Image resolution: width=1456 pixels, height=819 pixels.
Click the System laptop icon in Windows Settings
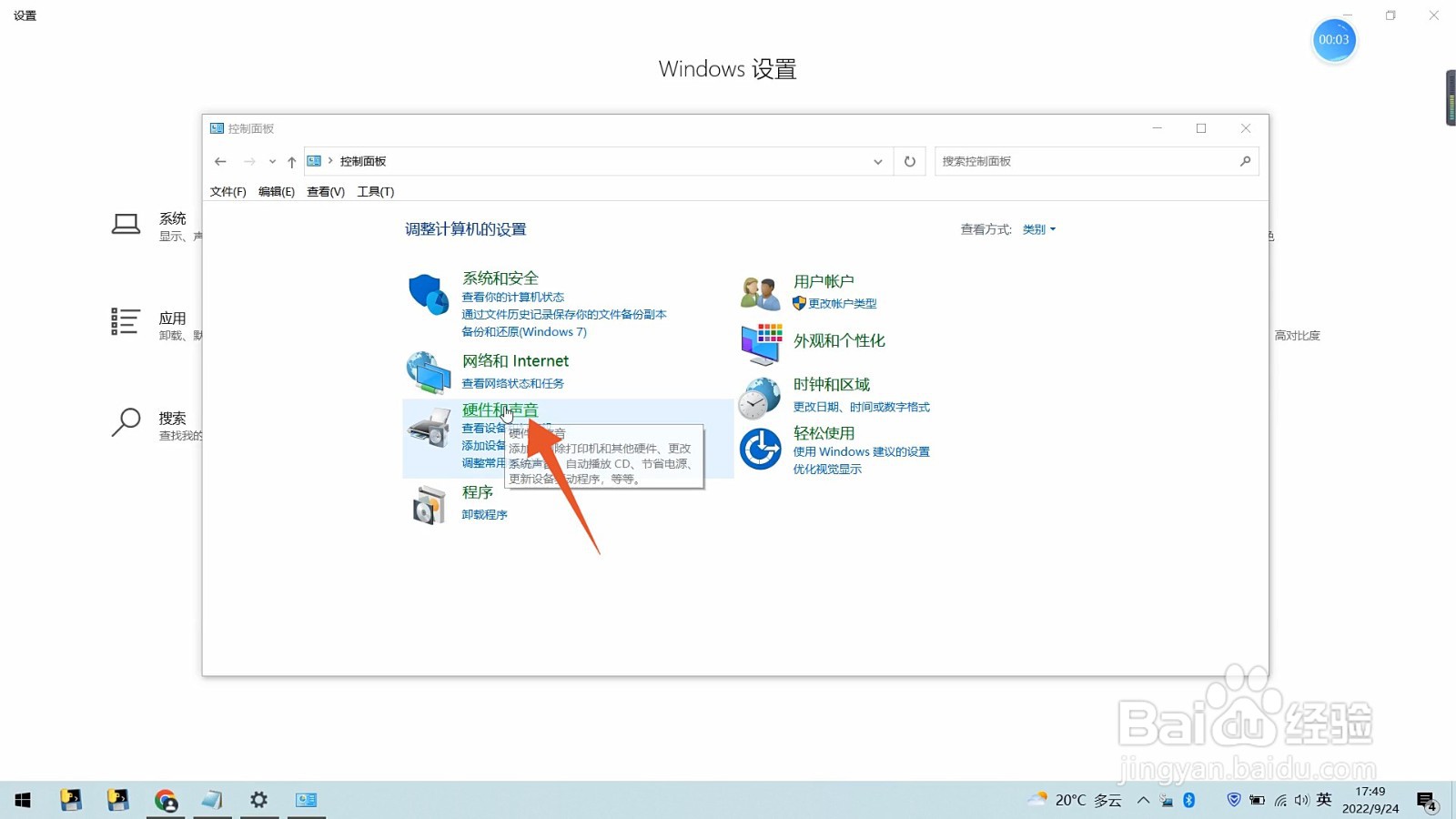(126, 224)
